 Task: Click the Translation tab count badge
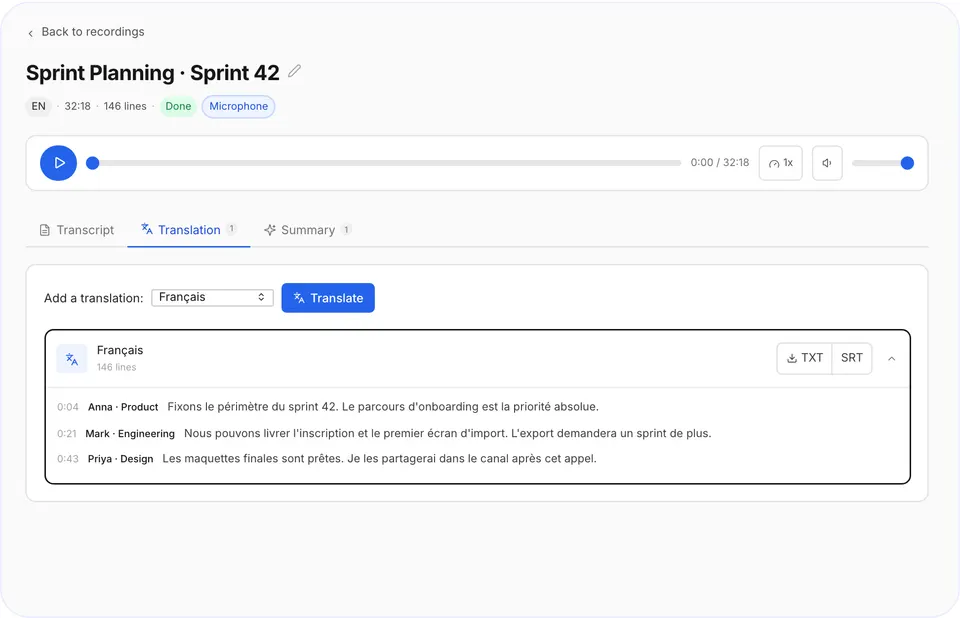click(231, 228)
